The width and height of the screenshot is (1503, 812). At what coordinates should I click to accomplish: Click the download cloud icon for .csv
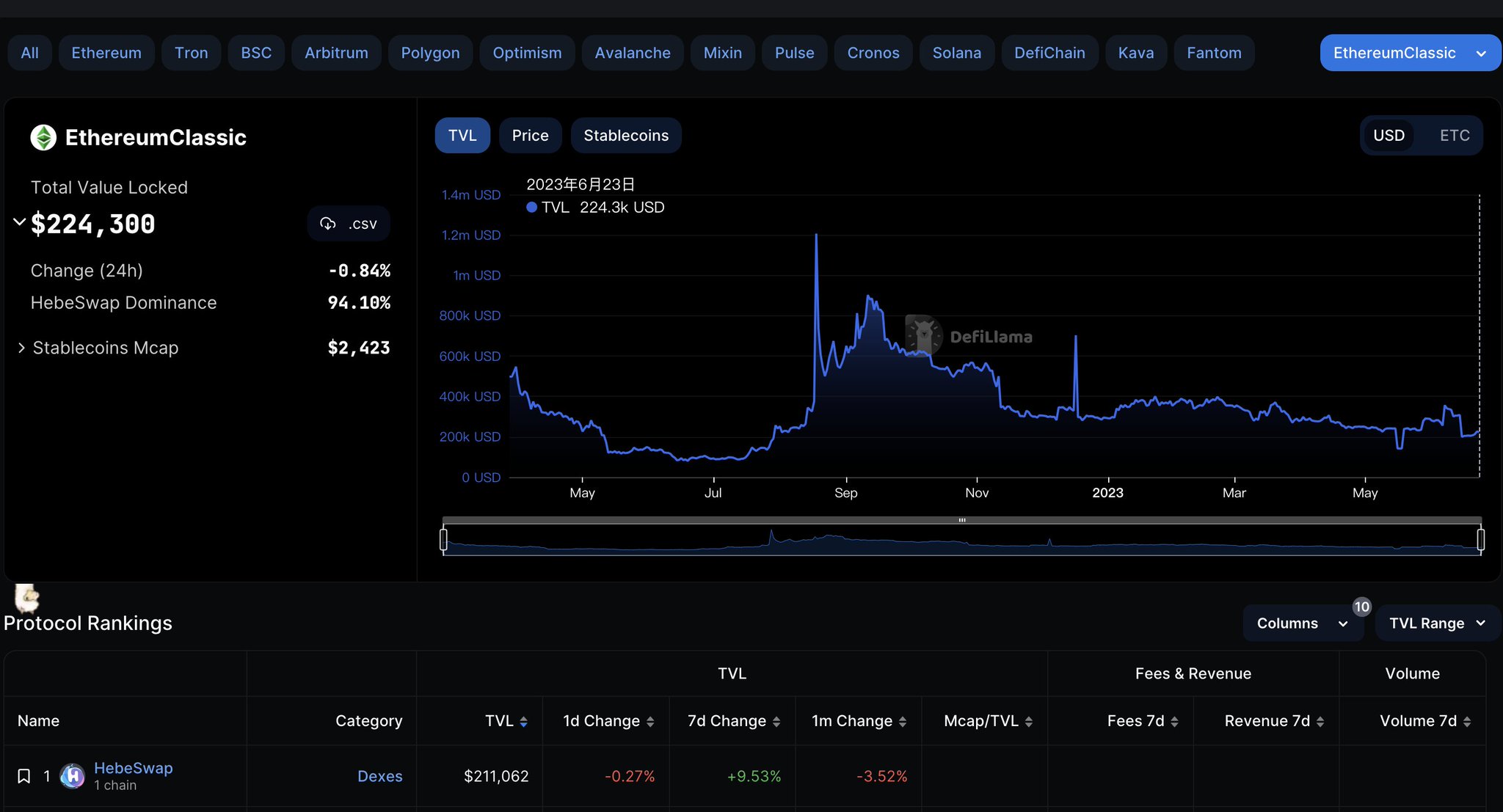pyautogui.click(x=328, y=224)
